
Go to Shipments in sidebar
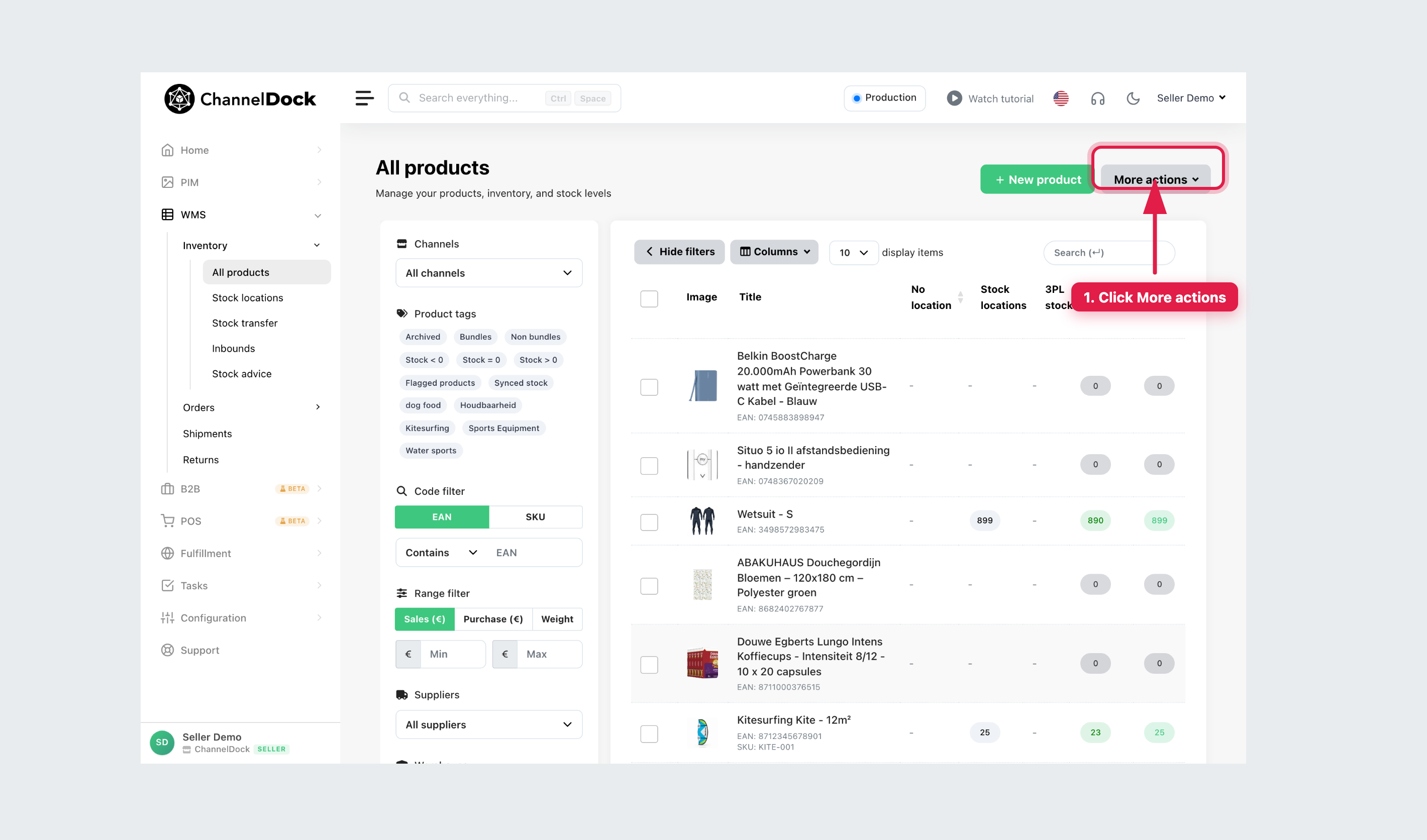(207, 434)
